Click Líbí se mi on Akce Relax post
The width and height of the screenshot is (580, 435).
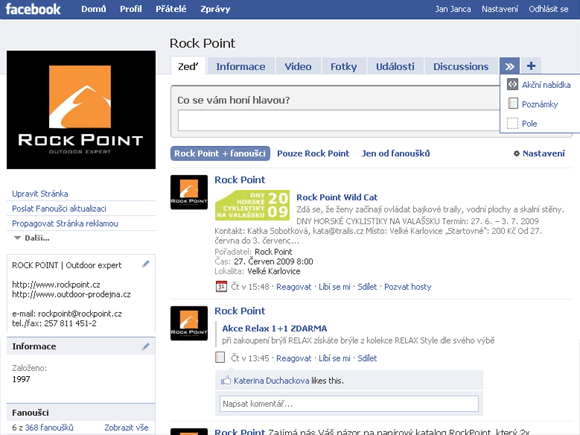334,358
